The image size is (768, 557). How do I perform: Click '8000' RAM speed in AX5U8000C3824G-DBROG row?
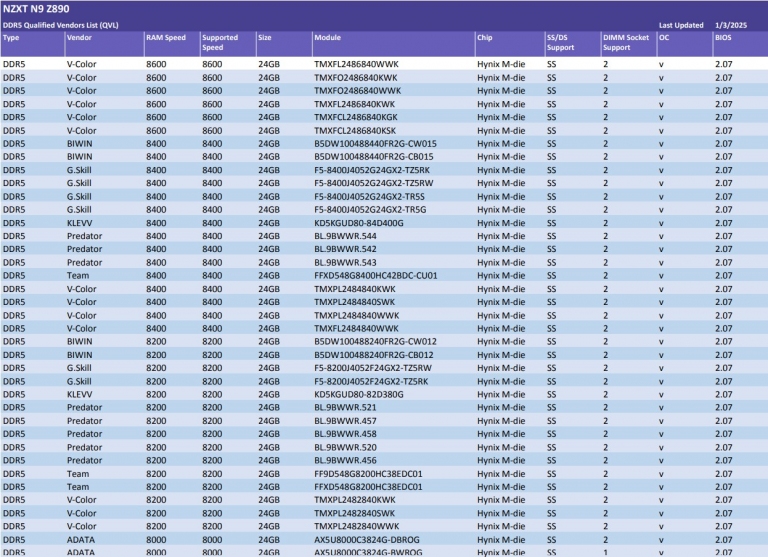click(x=156, y=540)
